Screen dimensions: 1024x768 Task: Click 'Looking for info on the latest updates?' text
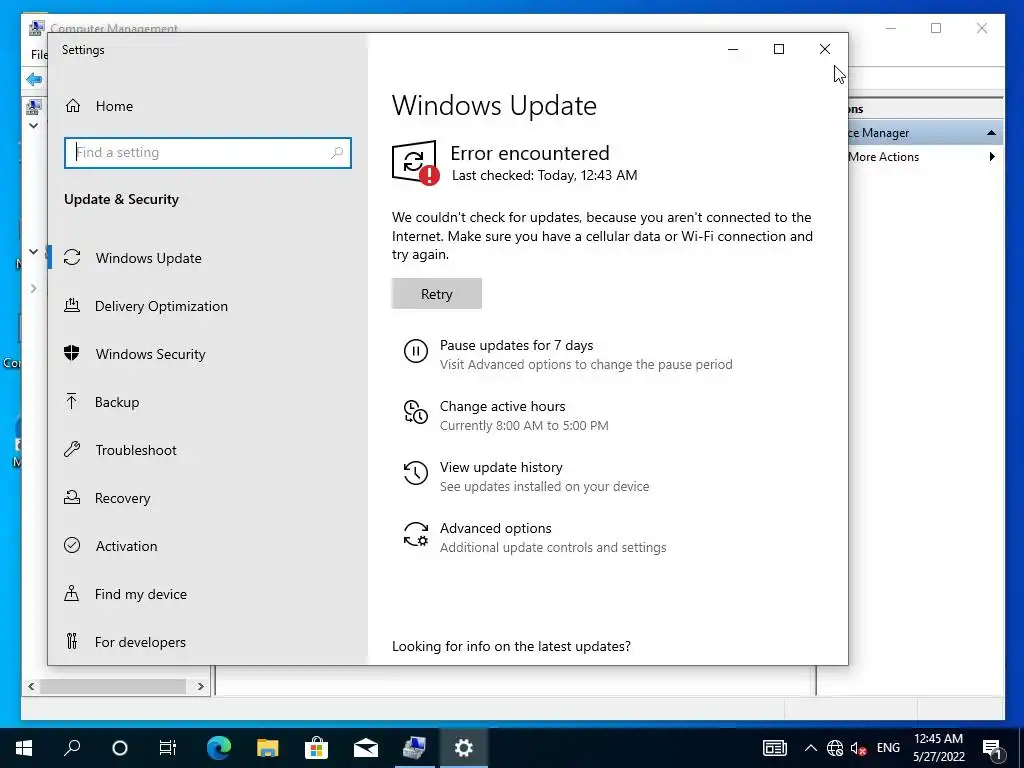[511, 647]
